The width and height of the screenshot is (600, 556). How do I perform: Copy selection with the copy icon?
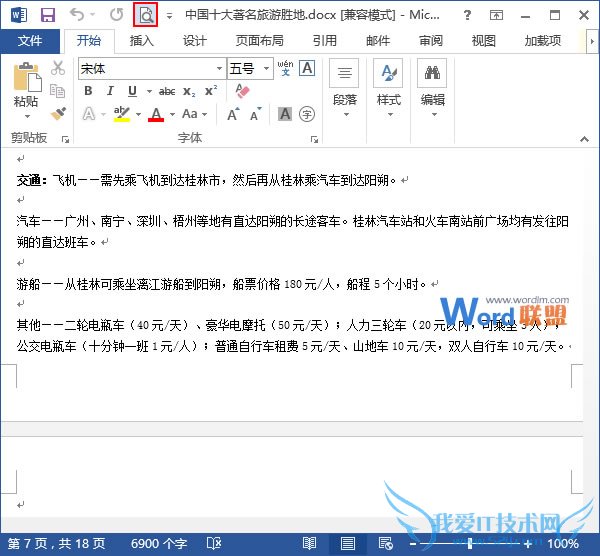pyautogui.click(x=58, y=91)
